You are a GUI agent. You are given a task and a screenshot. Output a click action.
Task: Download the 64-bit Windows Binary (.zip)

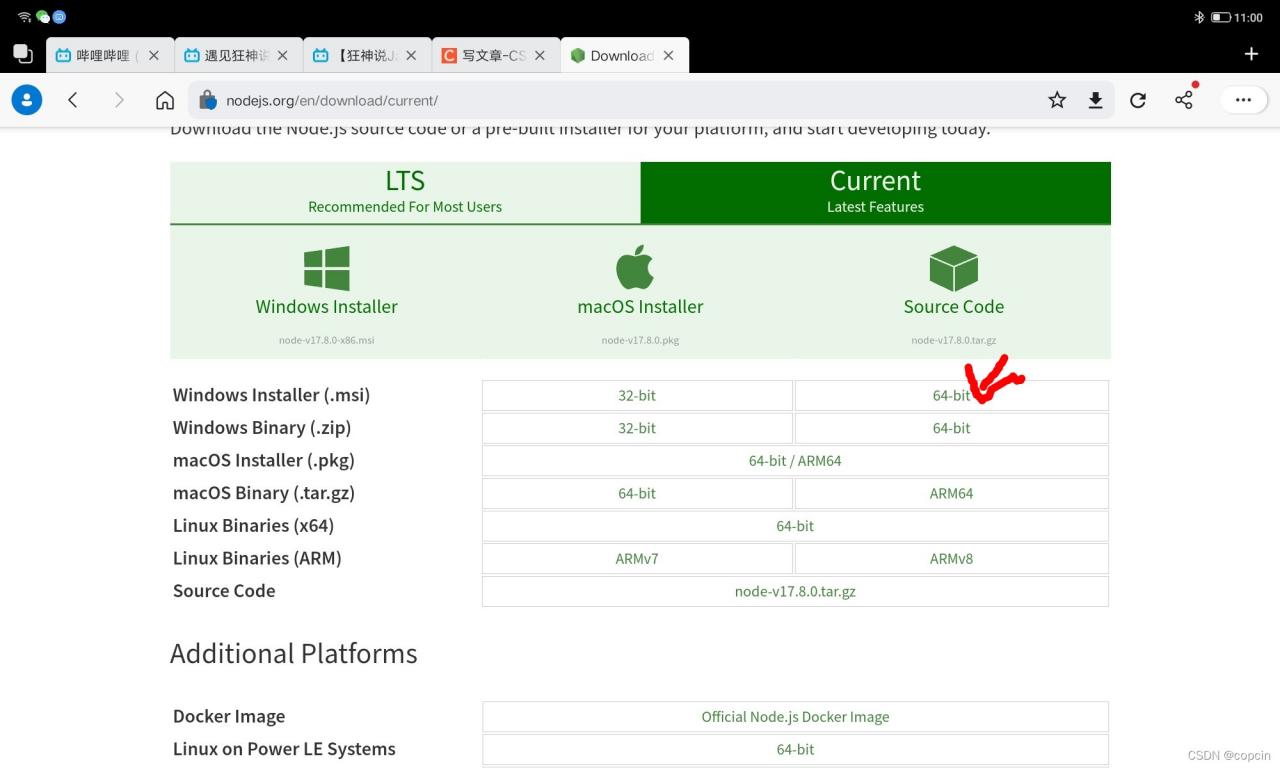(x=951, y=428)
